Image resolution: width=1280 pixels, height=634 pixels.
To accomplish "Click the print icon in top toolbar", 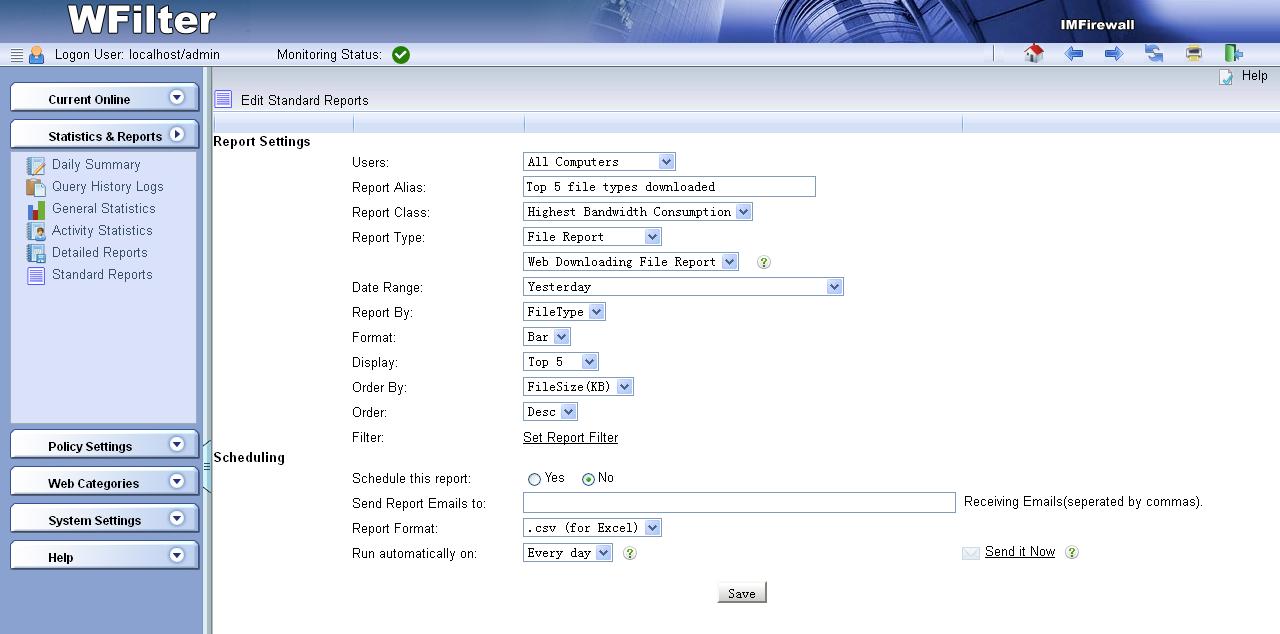I will 1194,54.
